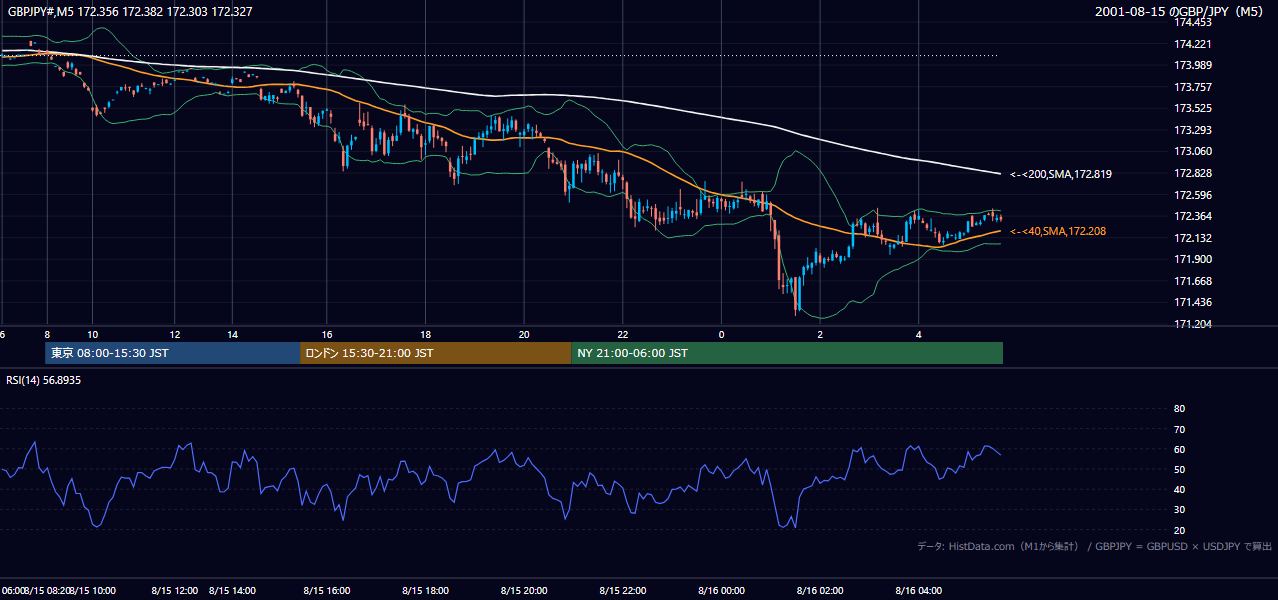Image resolution: width=1278 pixels, height=600 pixels.
Task: Select the Tokyo 08:00-15:30 JST session bar
Action: (x=172, y=353)
